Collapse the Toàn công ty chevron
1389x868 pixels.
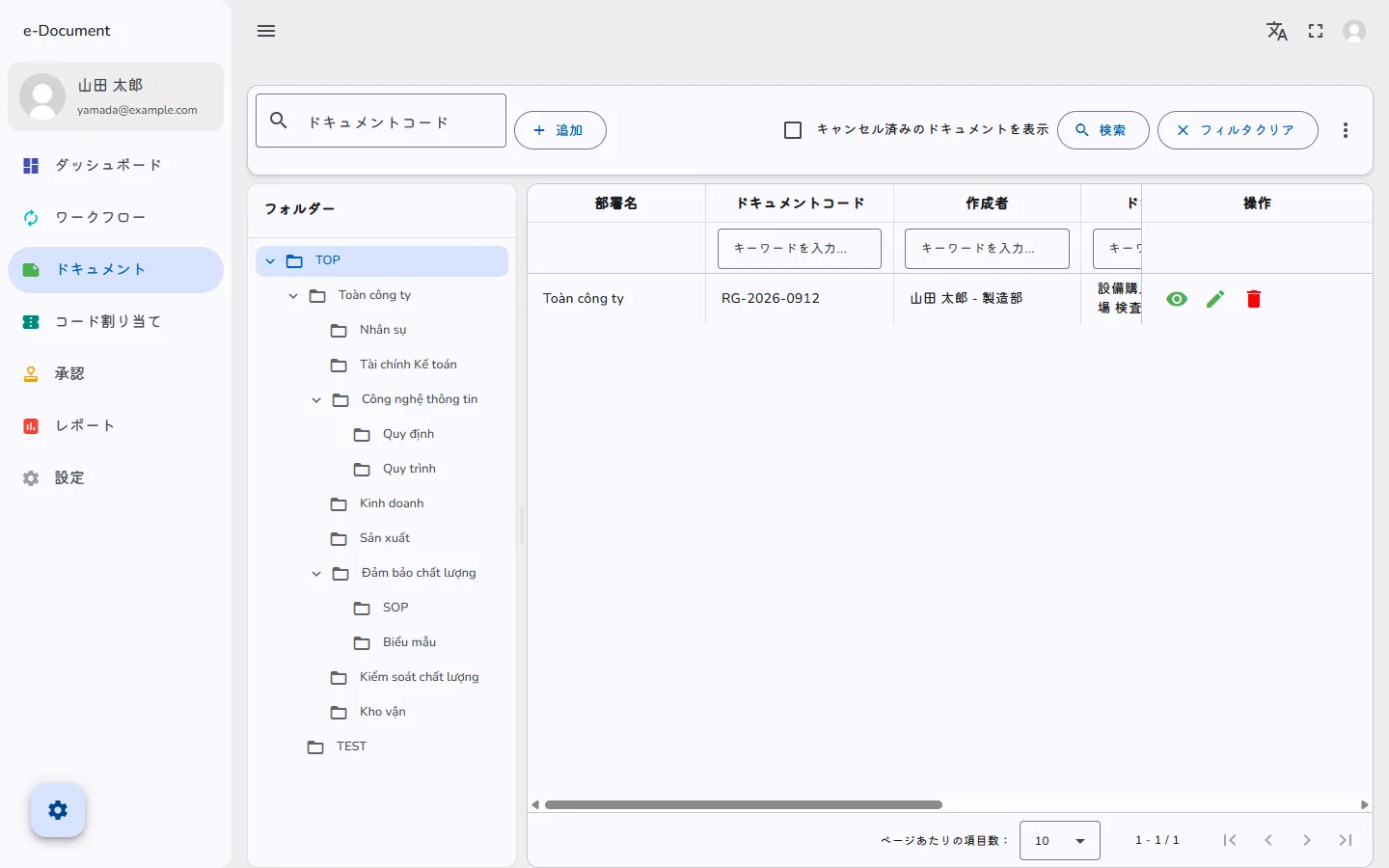click(x=293, y=296)
